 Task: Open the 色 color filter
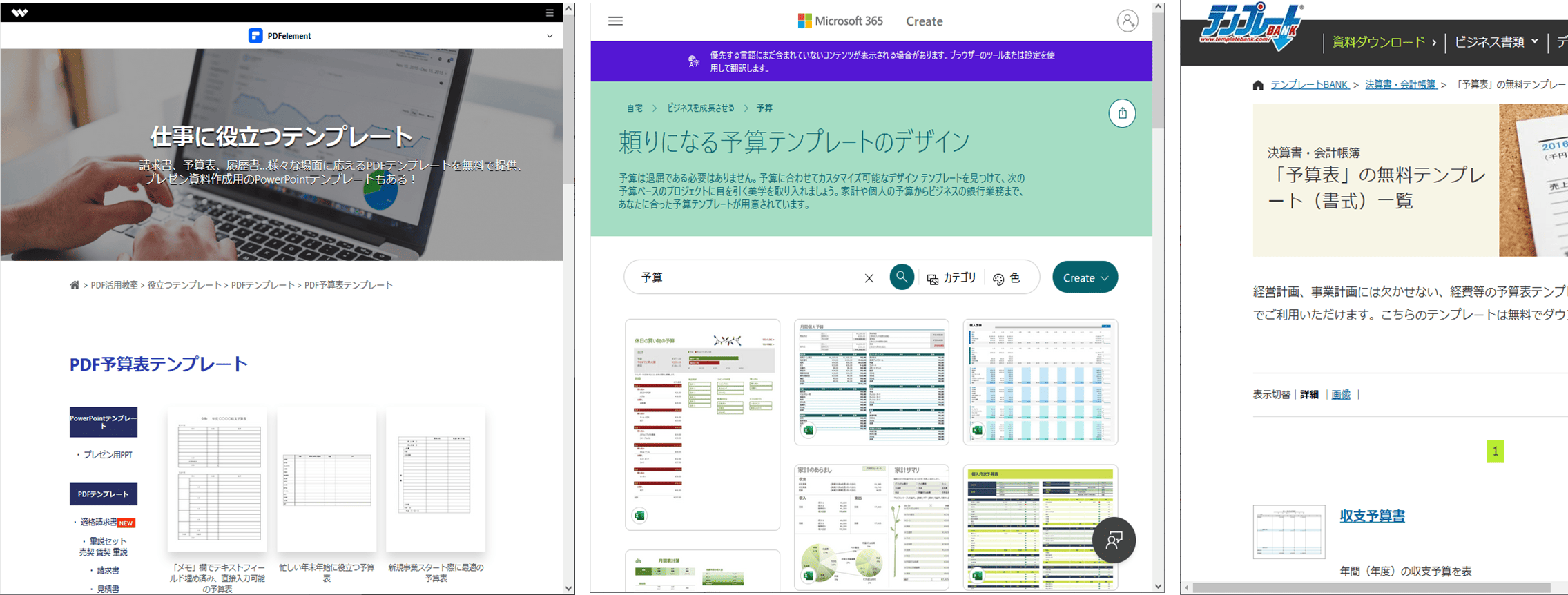click(1007, 278)
